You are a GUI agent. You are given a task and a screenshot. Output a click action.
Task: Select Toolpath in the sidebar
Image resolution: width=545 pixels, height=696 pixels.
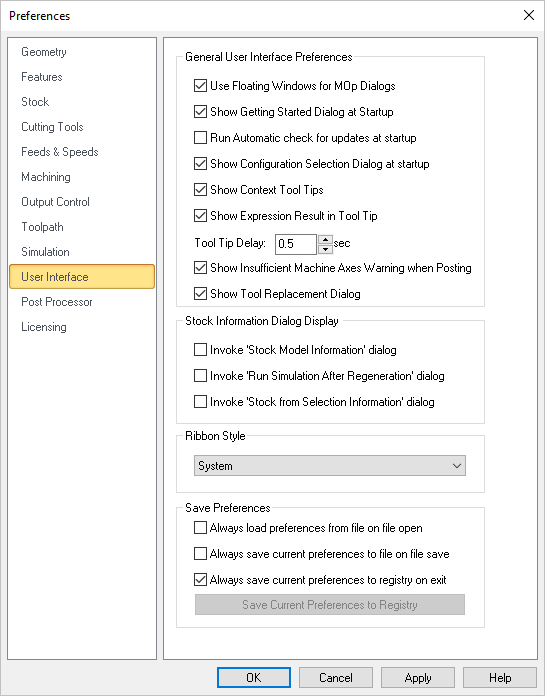43,227
